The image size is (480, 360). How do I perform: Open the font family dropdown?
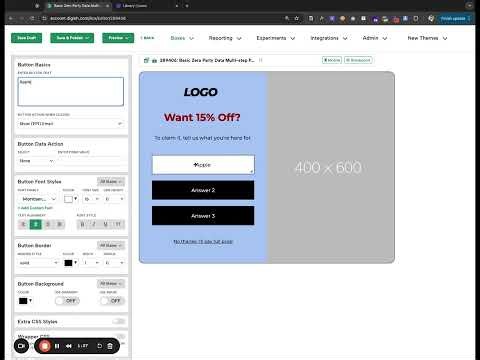tap(38, 199)
